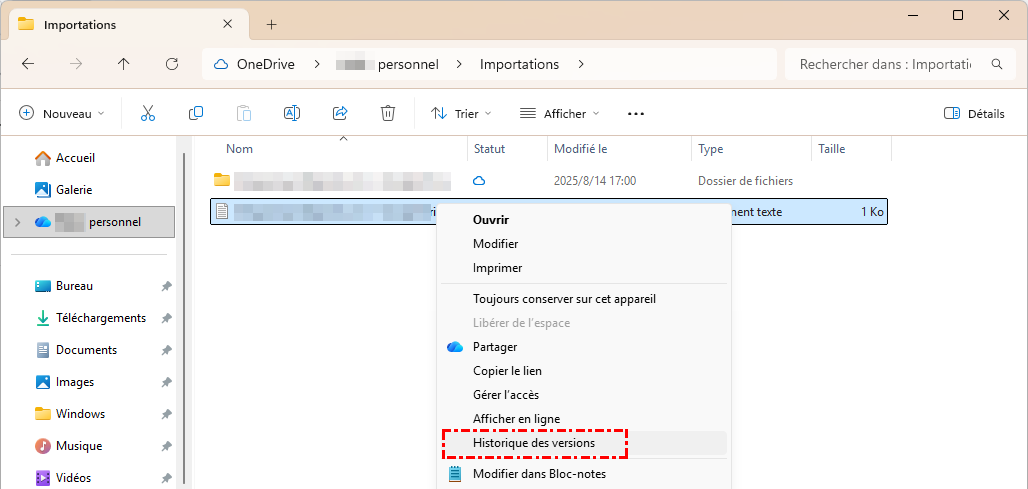Choose Toujours conserver sur cet appareil

click(x=564, y=299)
